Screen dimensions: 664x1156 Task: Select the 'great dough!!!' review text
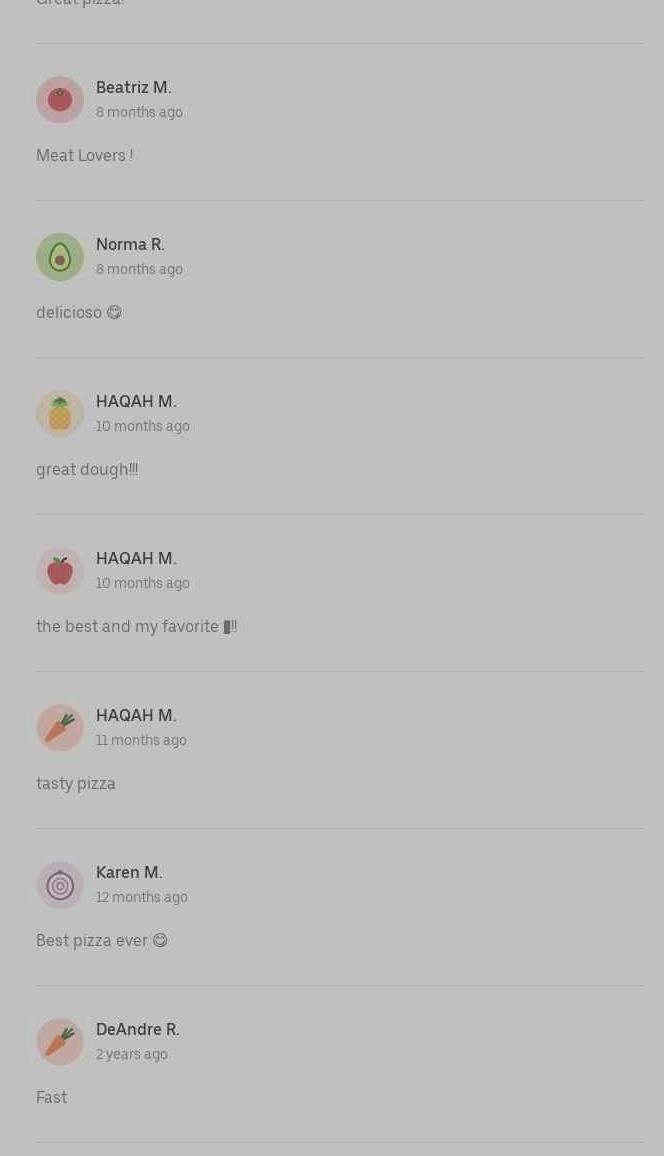tap(87, 470)
